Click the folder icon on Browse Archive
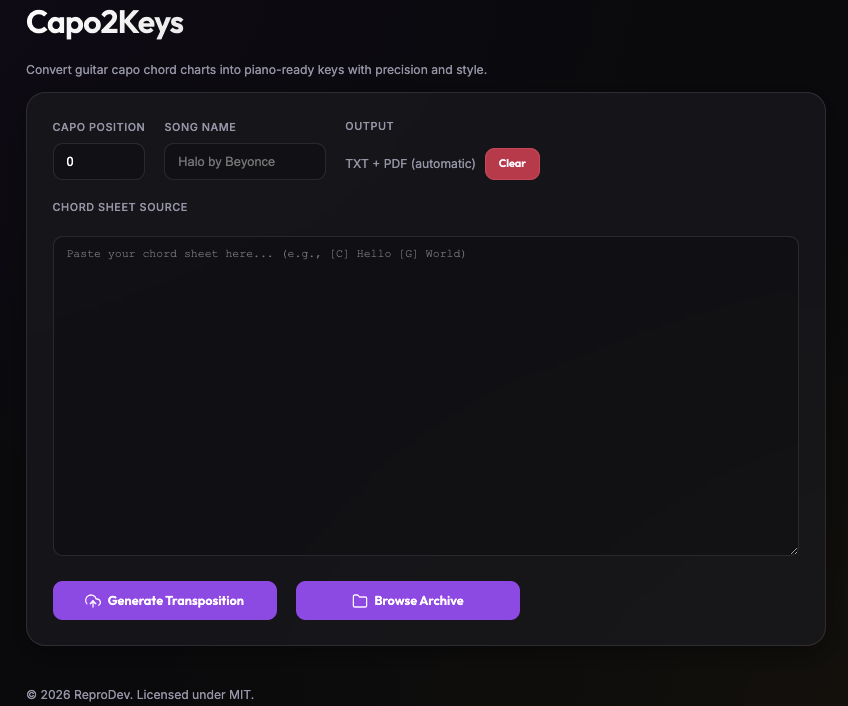Image resolution: width=848 pixels, height=706 pixels. [360, 601]
